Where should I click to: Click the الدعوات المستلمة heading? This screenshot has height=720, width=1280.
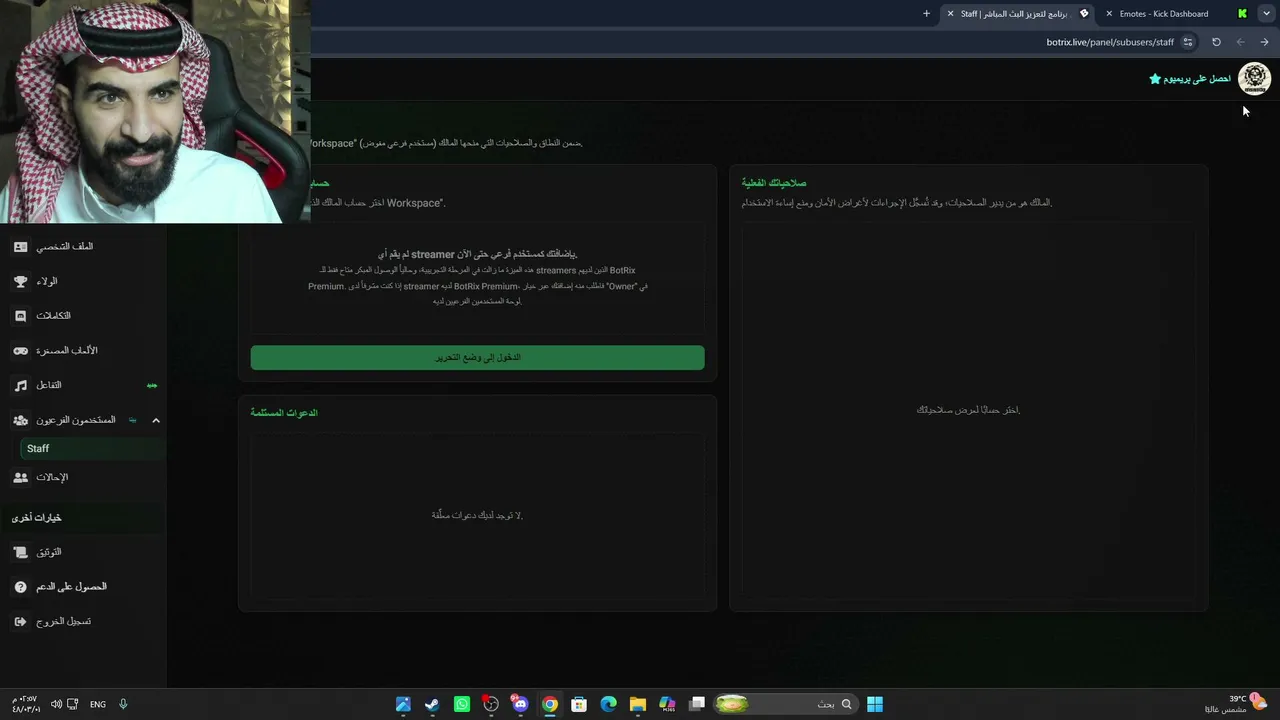tap(284, 413)
